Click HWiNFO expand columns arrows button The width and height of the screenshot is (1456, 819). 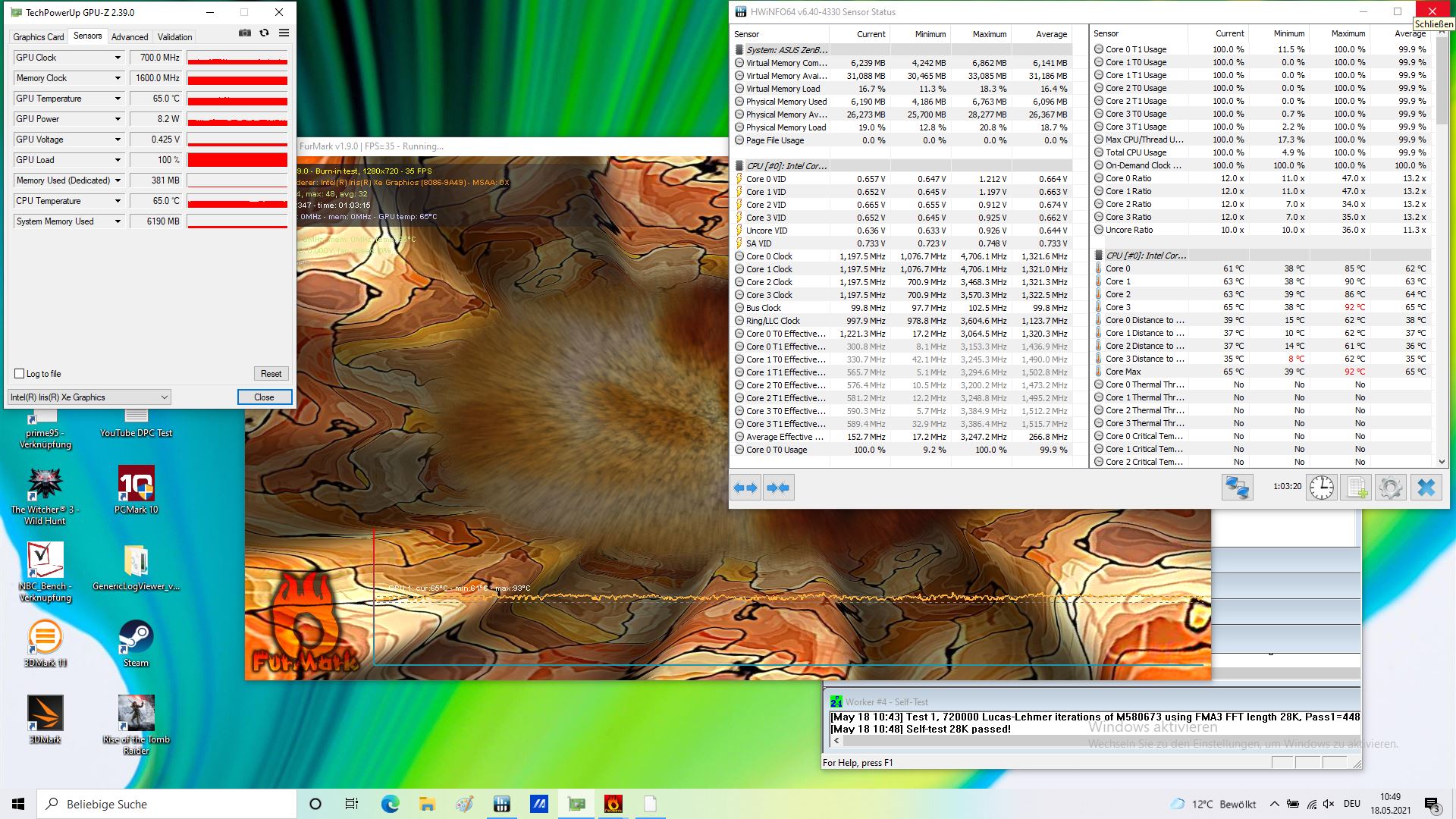tap(745, 488)
